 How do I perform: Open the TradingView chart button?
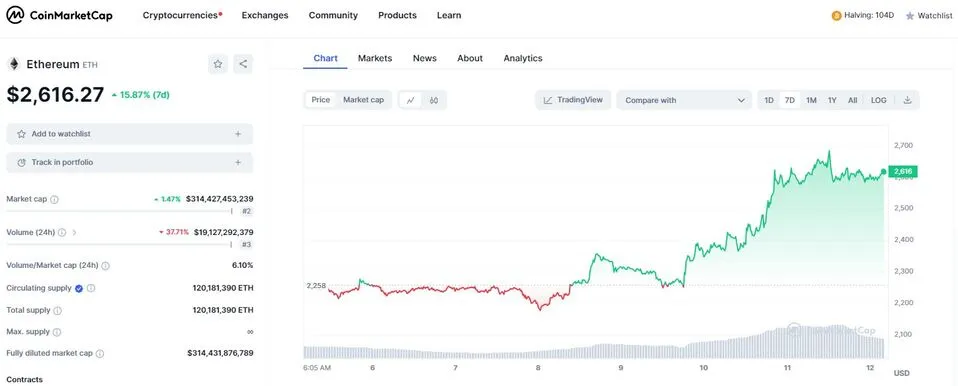click(573, 100)
